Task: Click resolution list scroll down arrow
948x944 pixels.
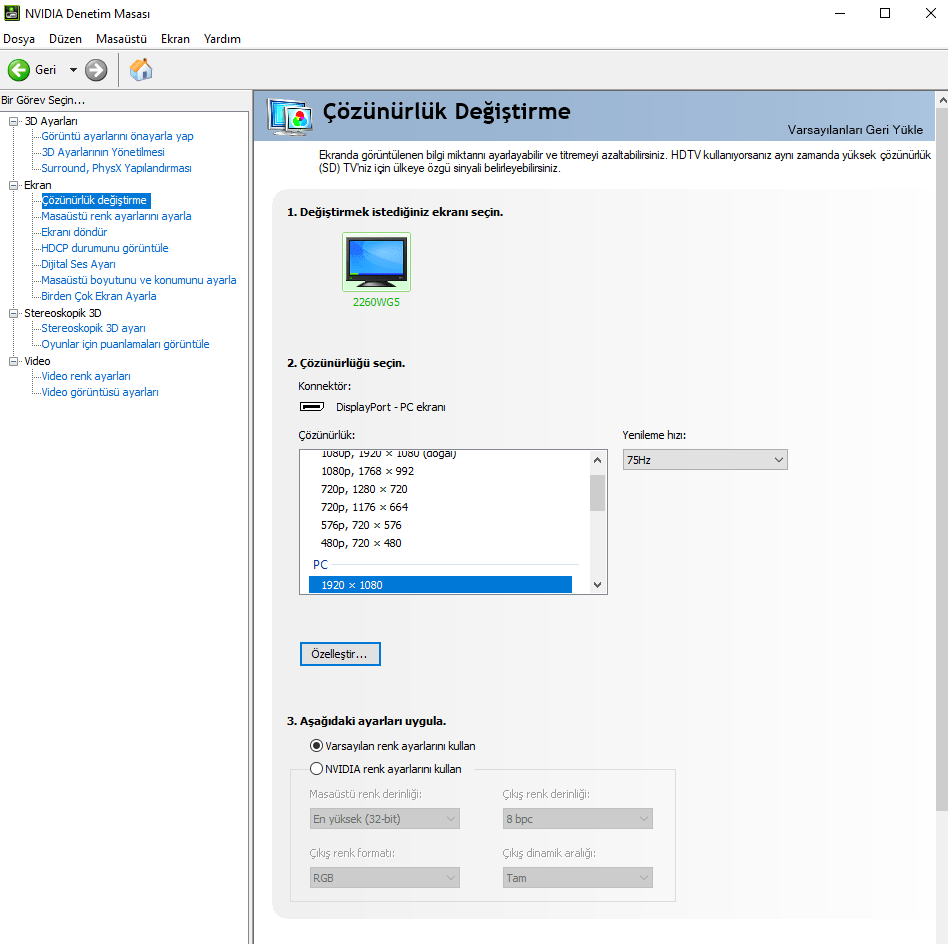Action: (597, 585)
